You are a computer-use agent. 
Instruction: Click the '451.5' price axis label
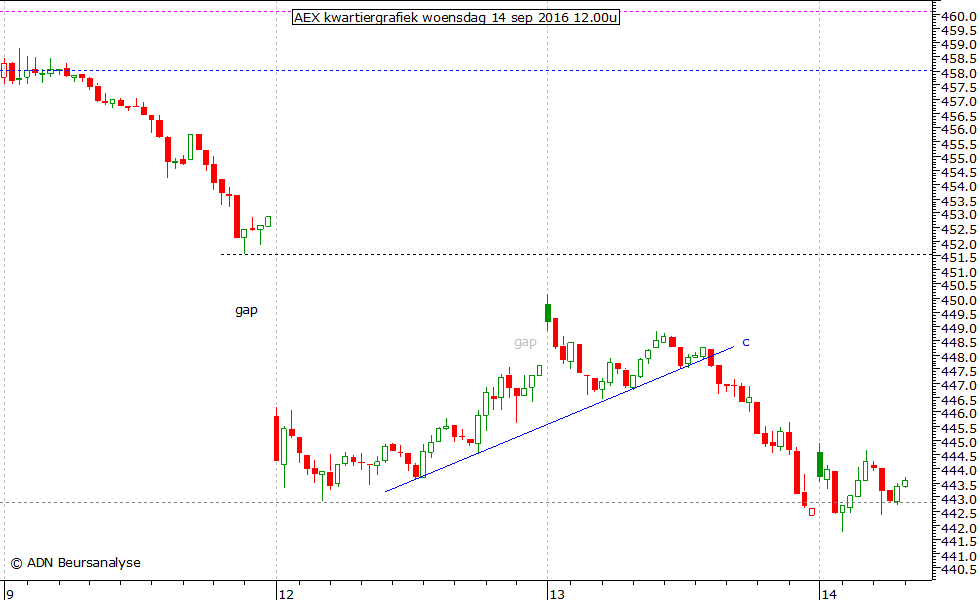(959, 258)
